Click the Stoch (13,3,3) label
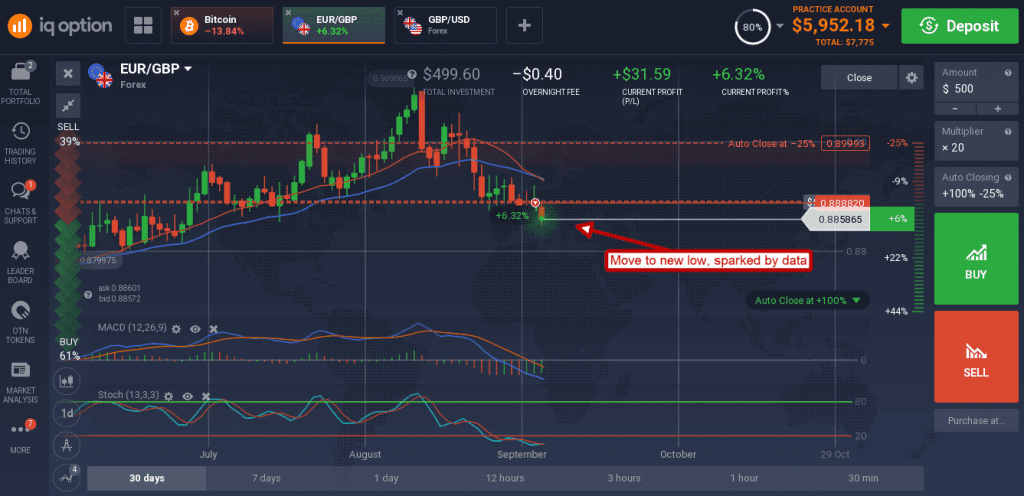The height and width of the screenshot is (496, 1024). (129, 394)
